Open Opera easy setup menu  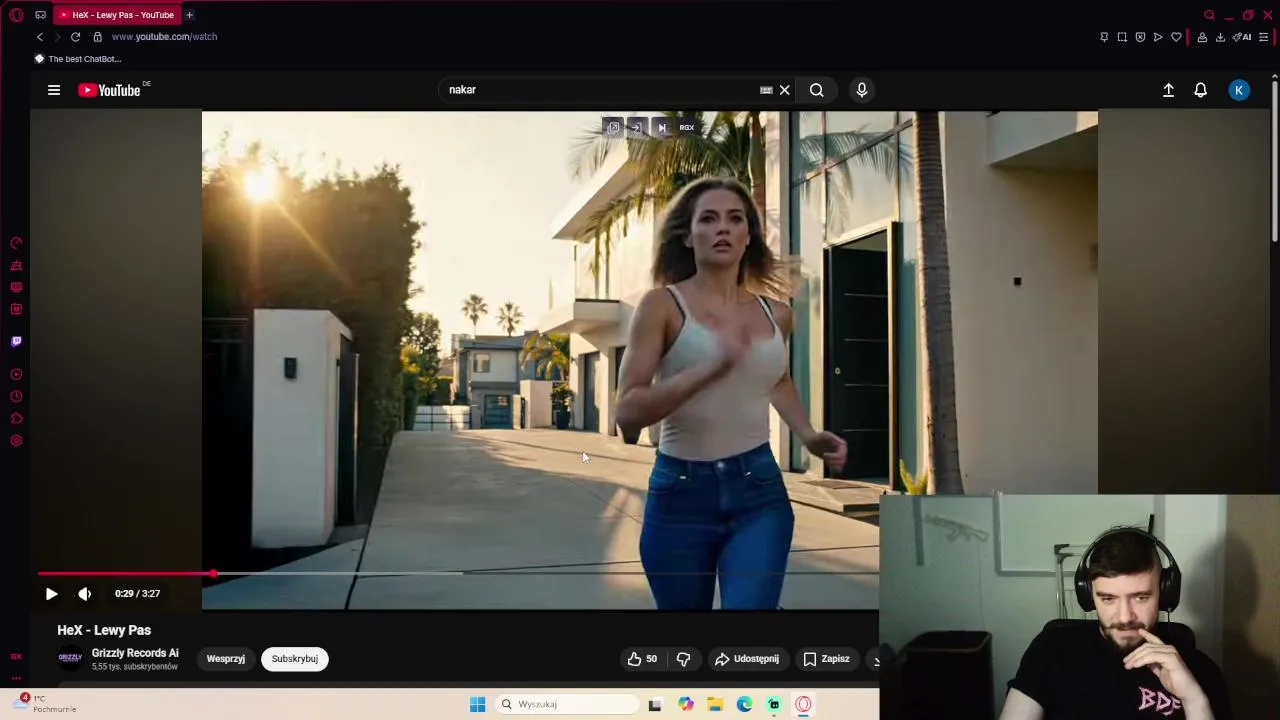point(1265,37)
